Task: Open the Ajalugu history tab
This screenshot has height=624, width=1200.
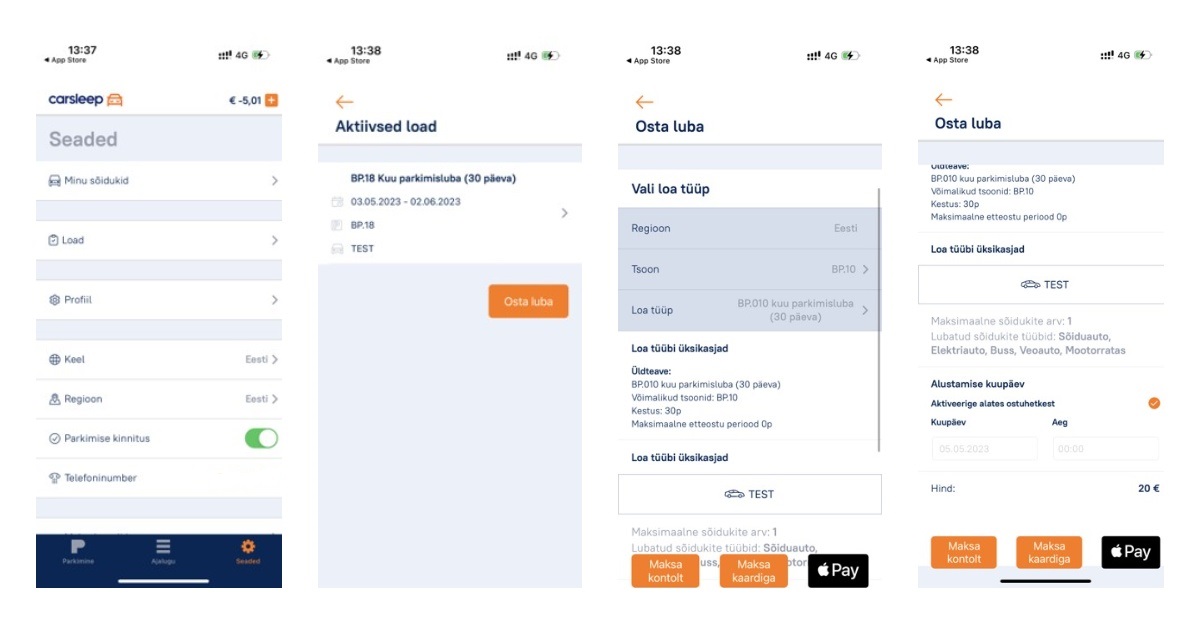Action: point(163,548)
